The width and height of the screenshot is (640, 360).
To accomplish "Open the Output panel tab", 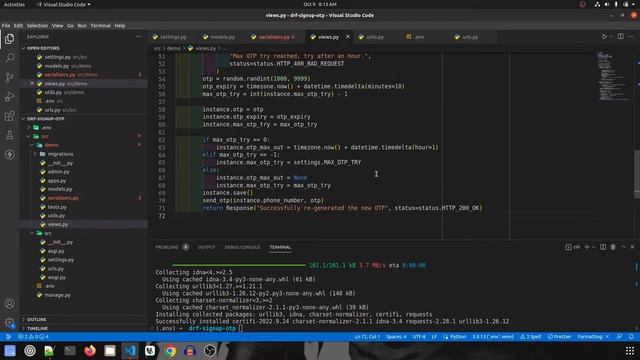I will click(x=206, y=247).
